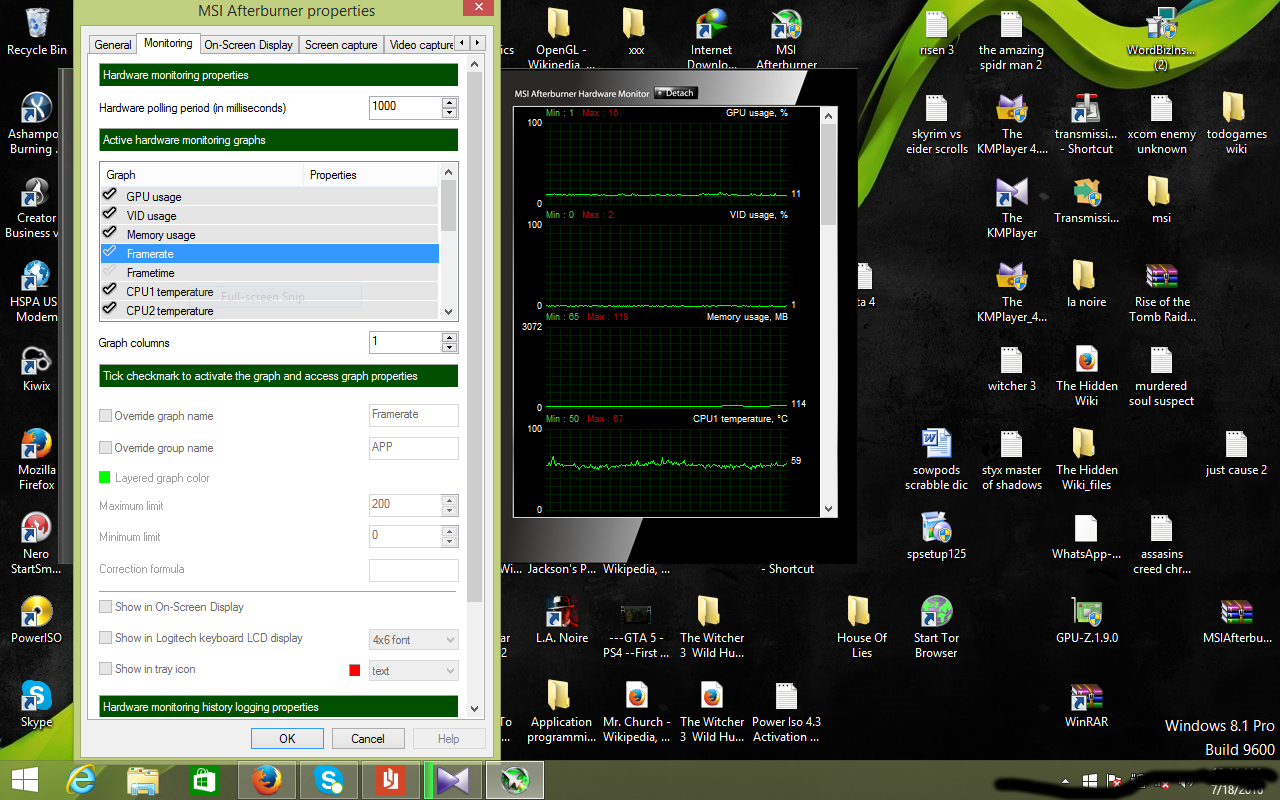Increase hardware polling period spinner
The height and width of the screenshot is (800, 1280).
pos(450,102)
